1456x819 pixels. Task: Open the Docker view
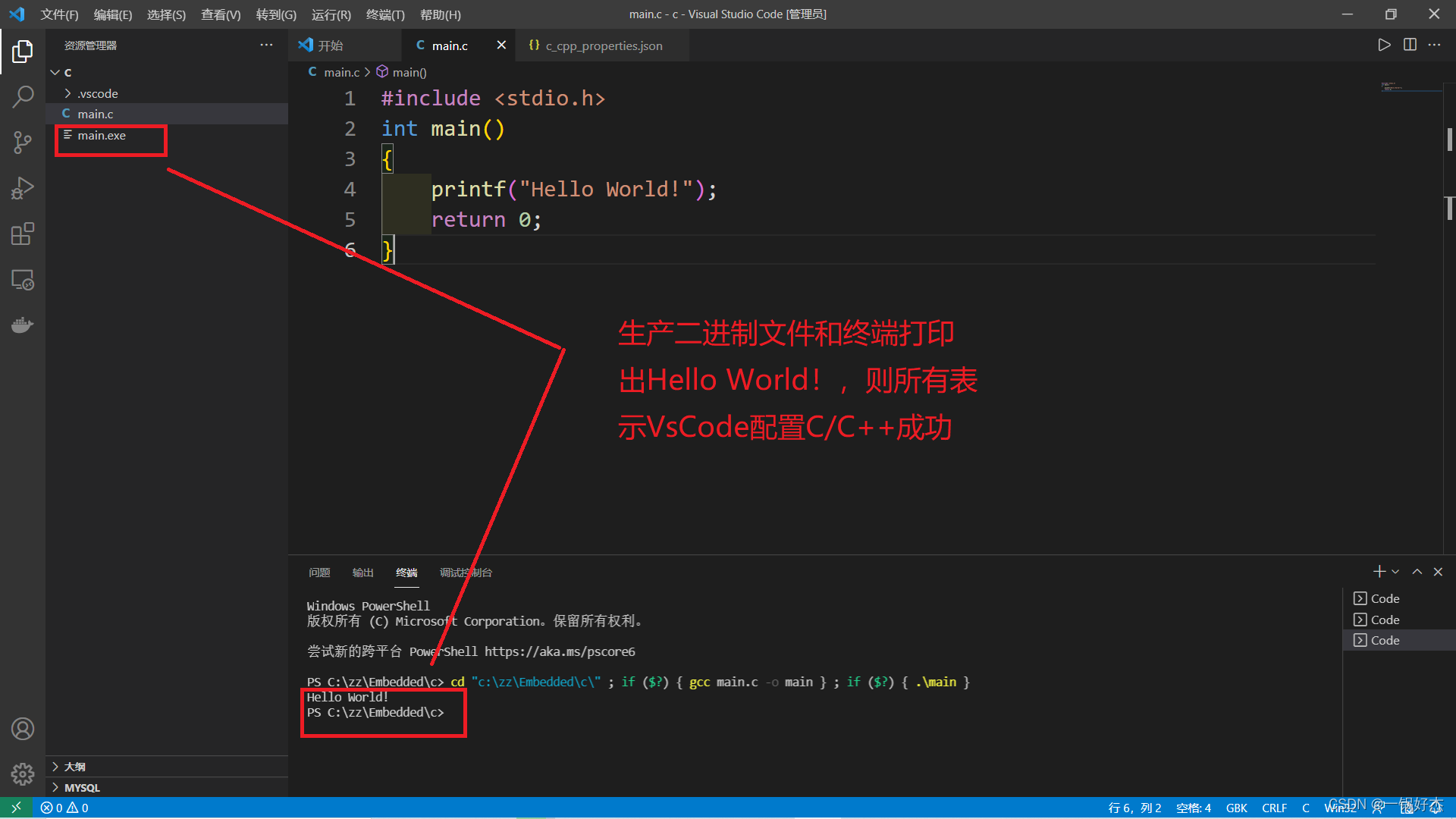23,325
